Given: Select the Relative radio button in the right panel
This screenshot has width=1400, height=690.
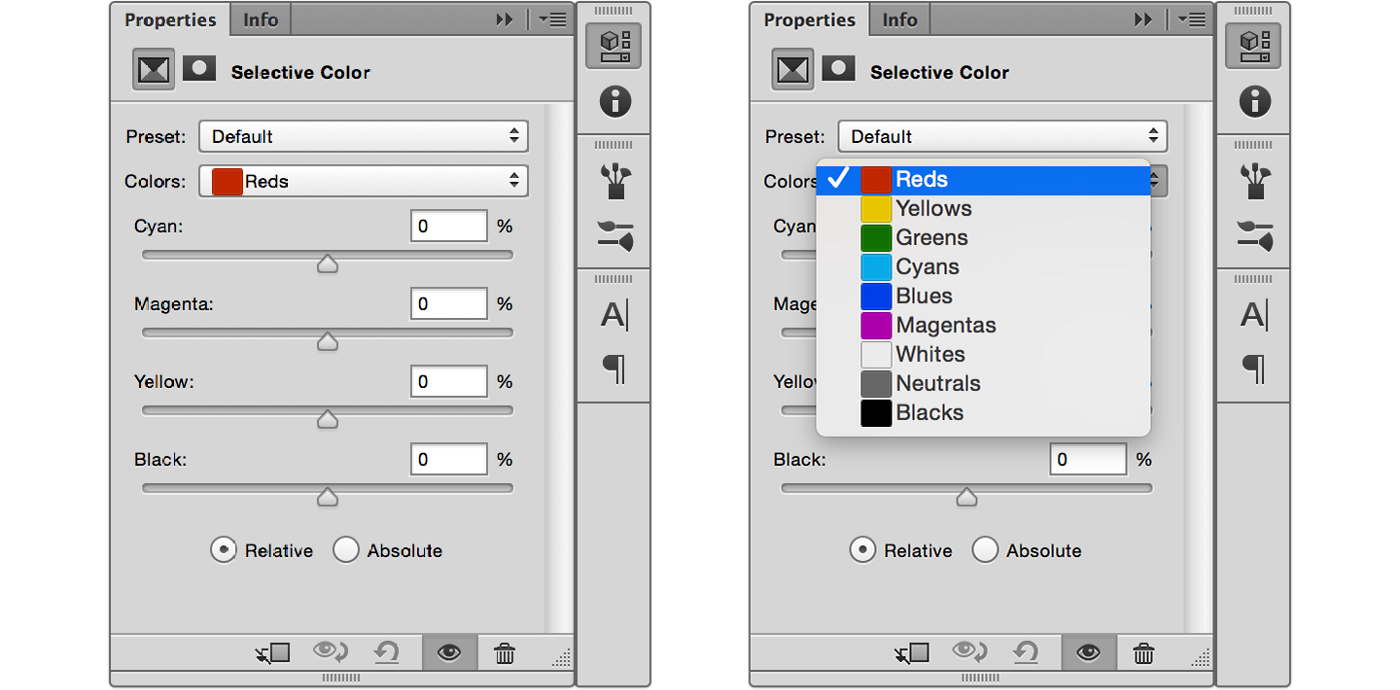Looking at the screenshot, I should 863,550.
